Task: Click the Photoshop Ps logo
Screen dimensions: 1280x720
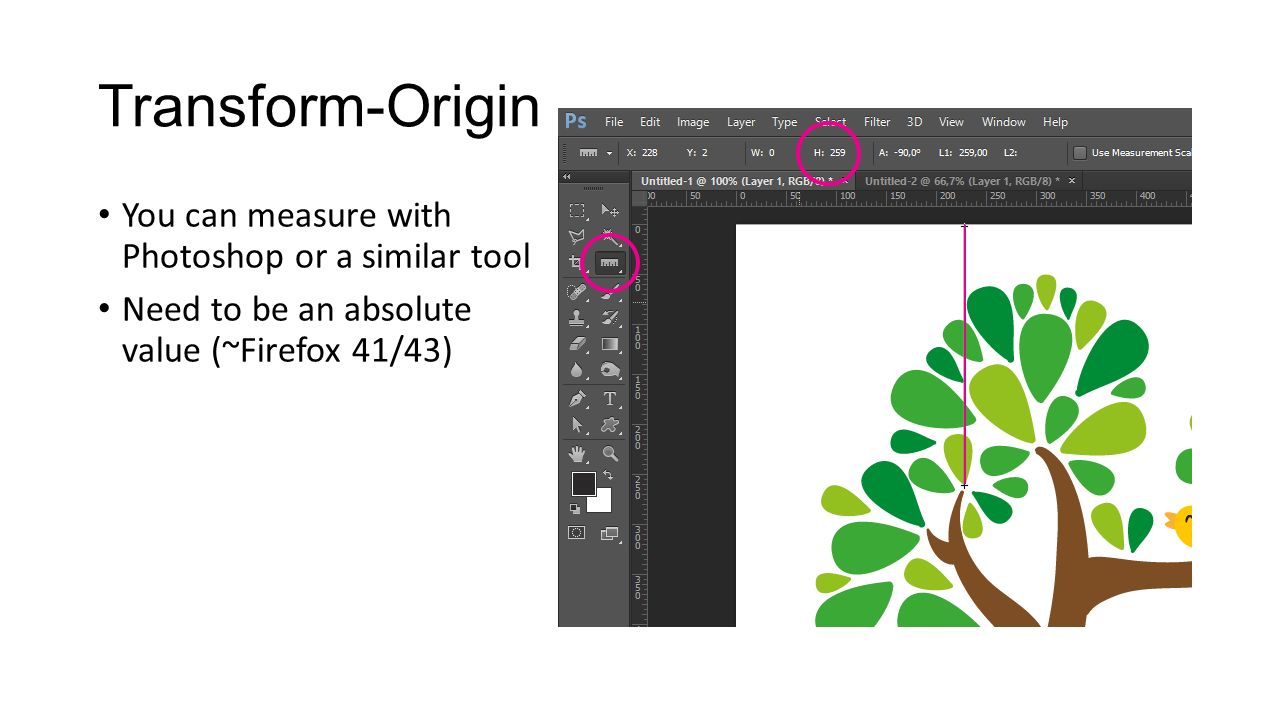Action: pyautogui.click(x=576, y=121)
